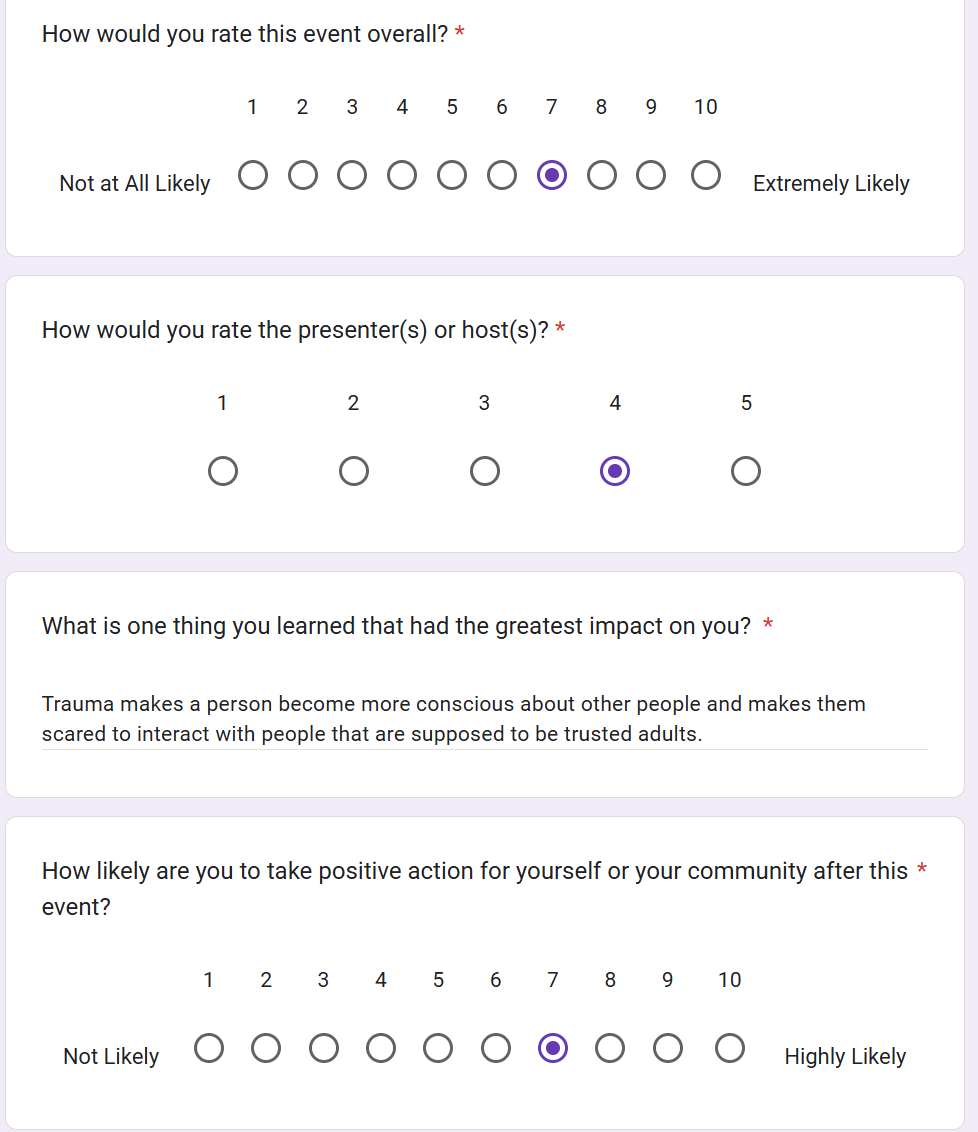Click selected 7 on overall event rating
Screen dimensions: 978x1132
point(552,176)
